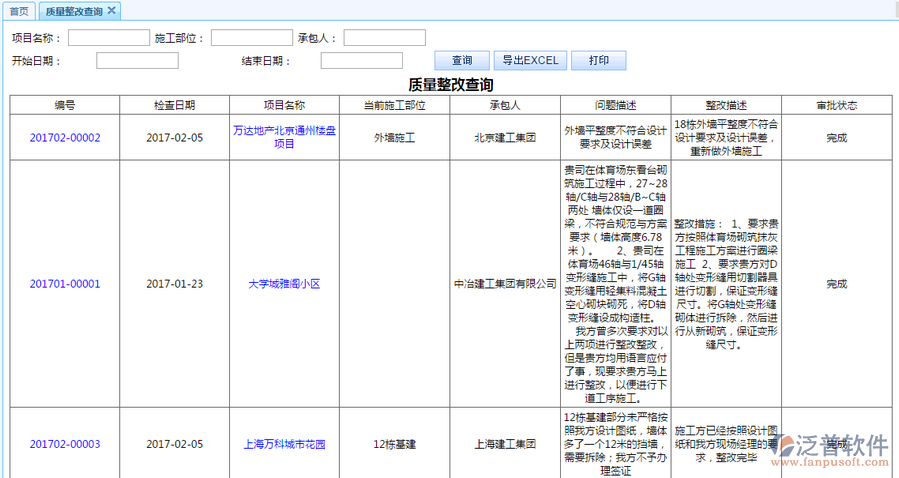This screenshot has width=899, height=478.
Task: Open record 201701-00001
Action: click(x=65, y=284)
